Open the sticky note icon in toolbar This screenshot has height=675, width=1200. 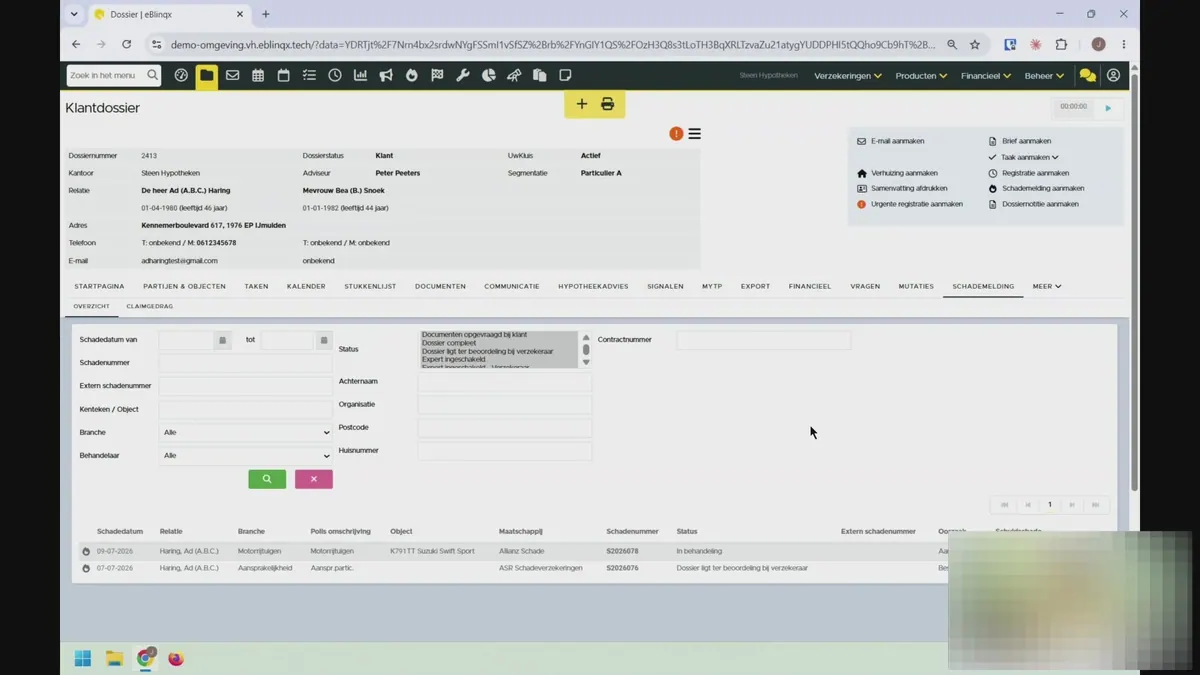[x=566, y=75]
